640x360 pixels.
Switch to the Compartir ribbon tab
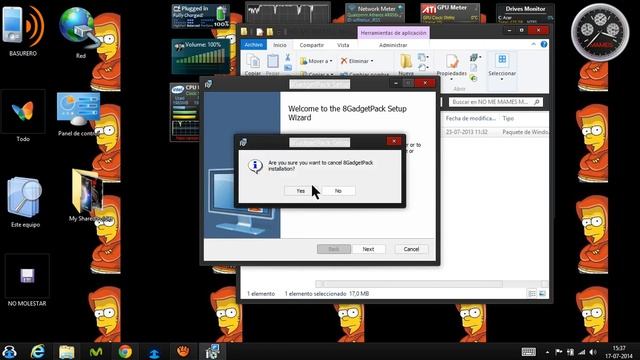point(311,45)
